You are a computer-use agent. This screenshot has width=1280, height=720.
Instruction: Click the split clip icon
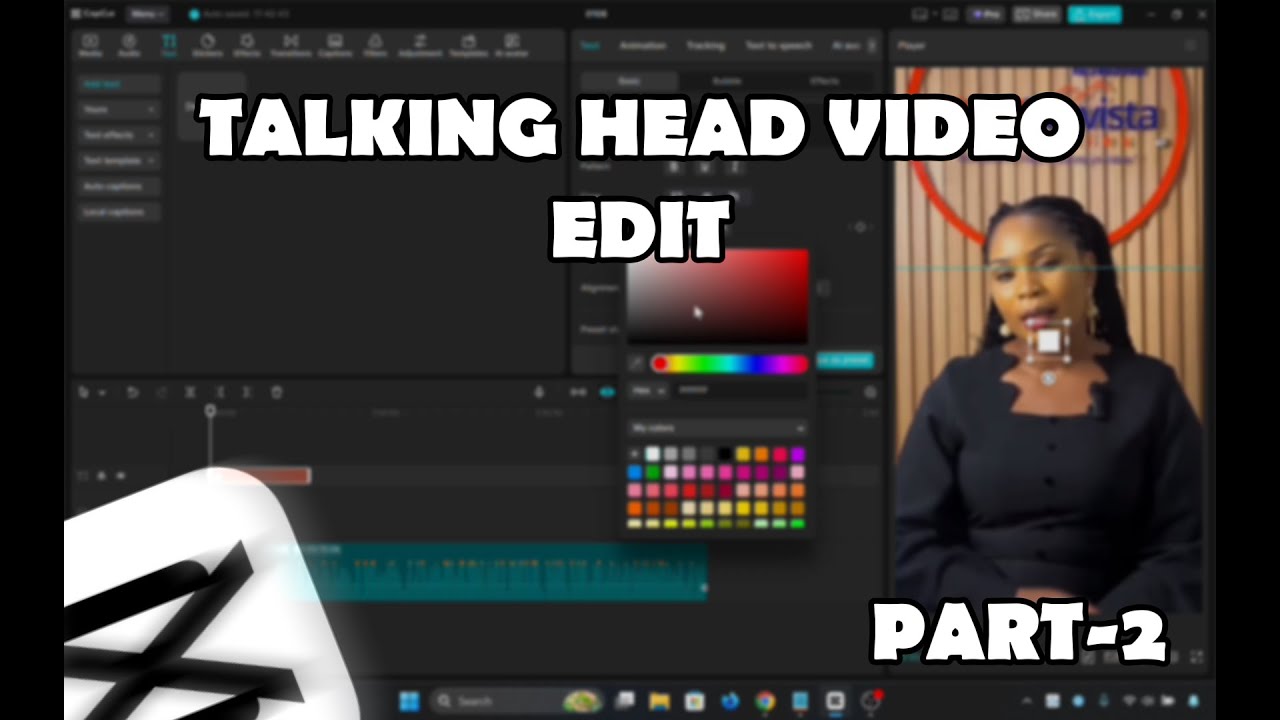point(190,393)
